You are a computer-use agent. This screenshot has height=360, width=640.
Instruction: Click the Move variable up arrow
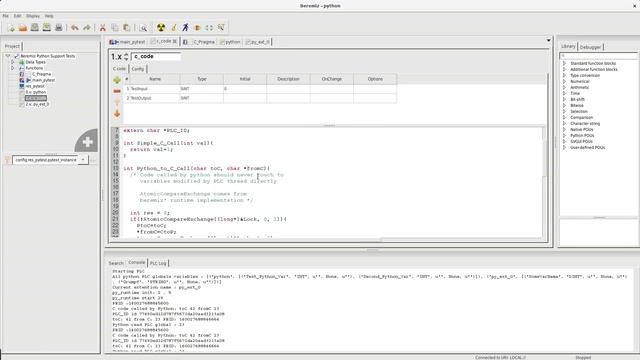coord(117,102)
